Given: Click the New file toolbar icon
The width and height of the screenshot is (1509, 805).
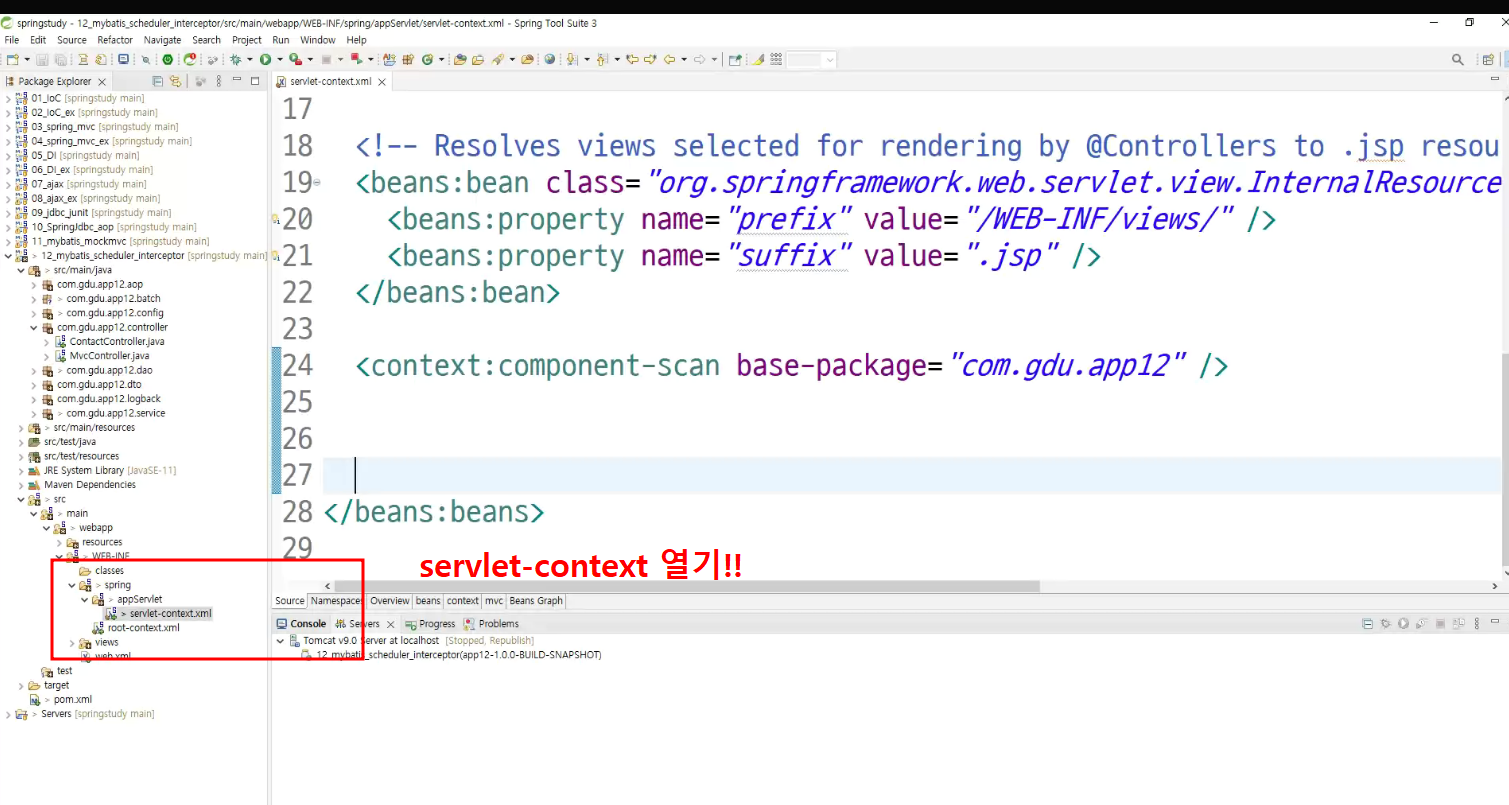Looking at the screenshot, I should pyautogui.click(x=12, y=60).
